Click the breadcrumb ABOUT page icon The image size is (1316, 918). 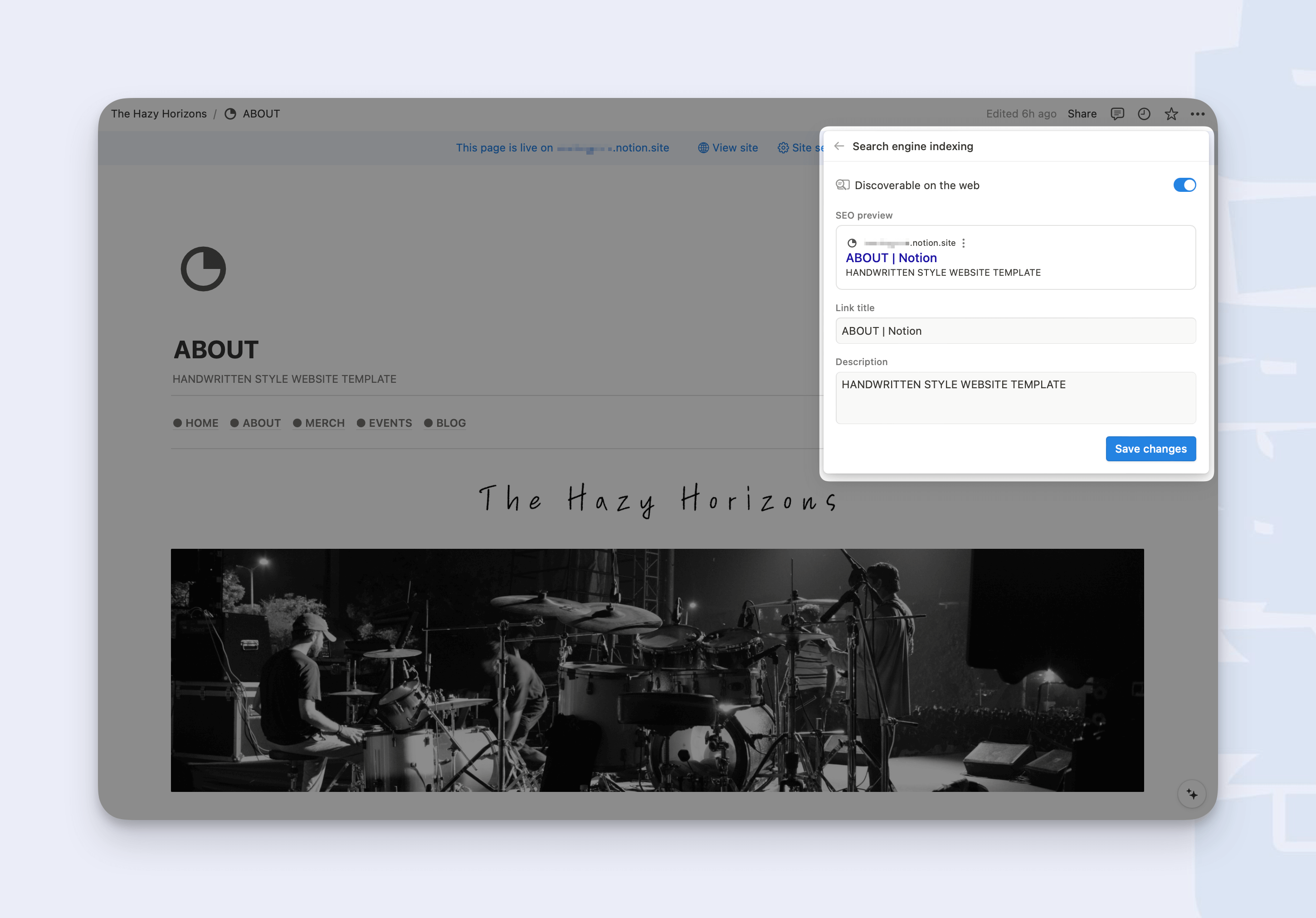230,113
